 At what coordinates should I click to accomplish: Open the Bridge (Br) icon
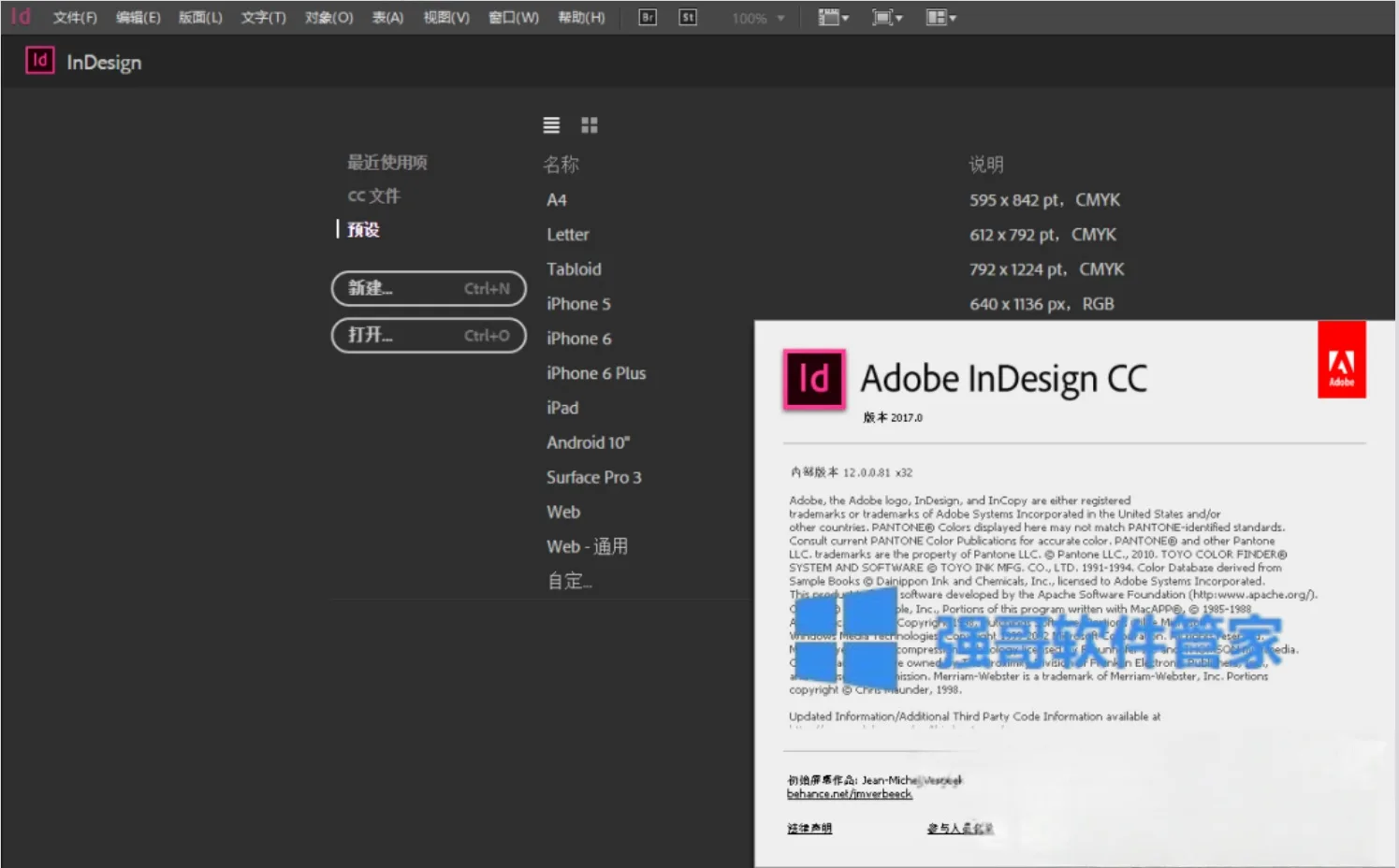(648, 17)
